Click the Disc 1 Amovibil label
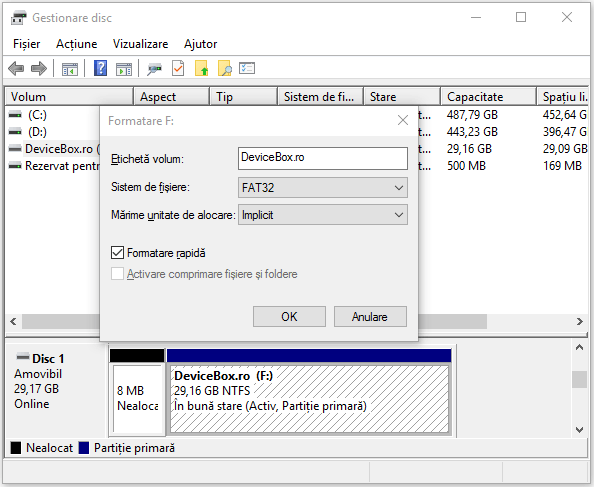The height and width of the screenshot is (487, 594). pos(38,374)
